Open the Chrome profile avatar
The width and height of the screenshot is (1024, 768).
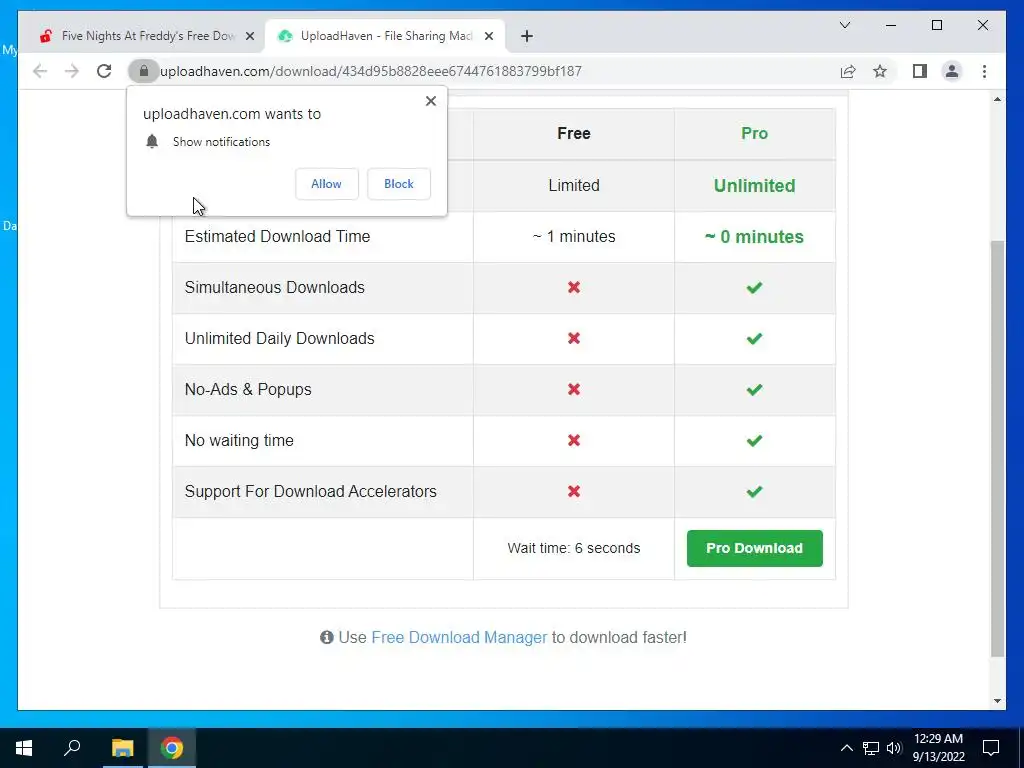point(952,71)
